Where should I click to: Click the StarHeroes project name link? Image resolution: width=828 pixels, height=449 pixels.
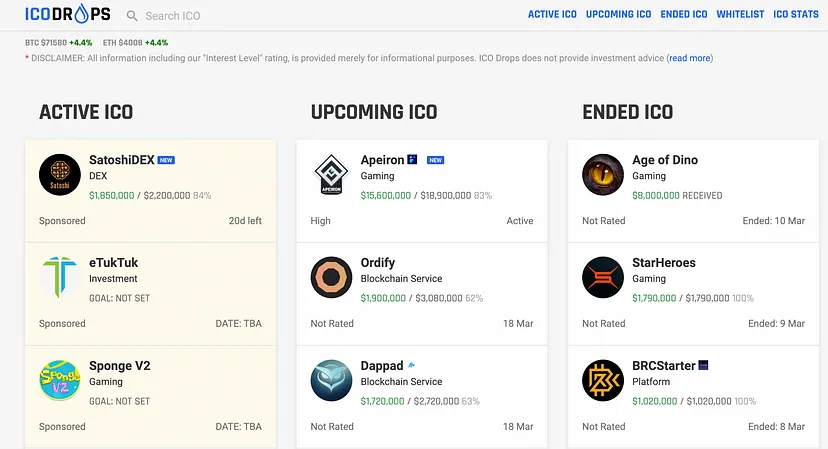pyautogui.click(x=663, y=263)
